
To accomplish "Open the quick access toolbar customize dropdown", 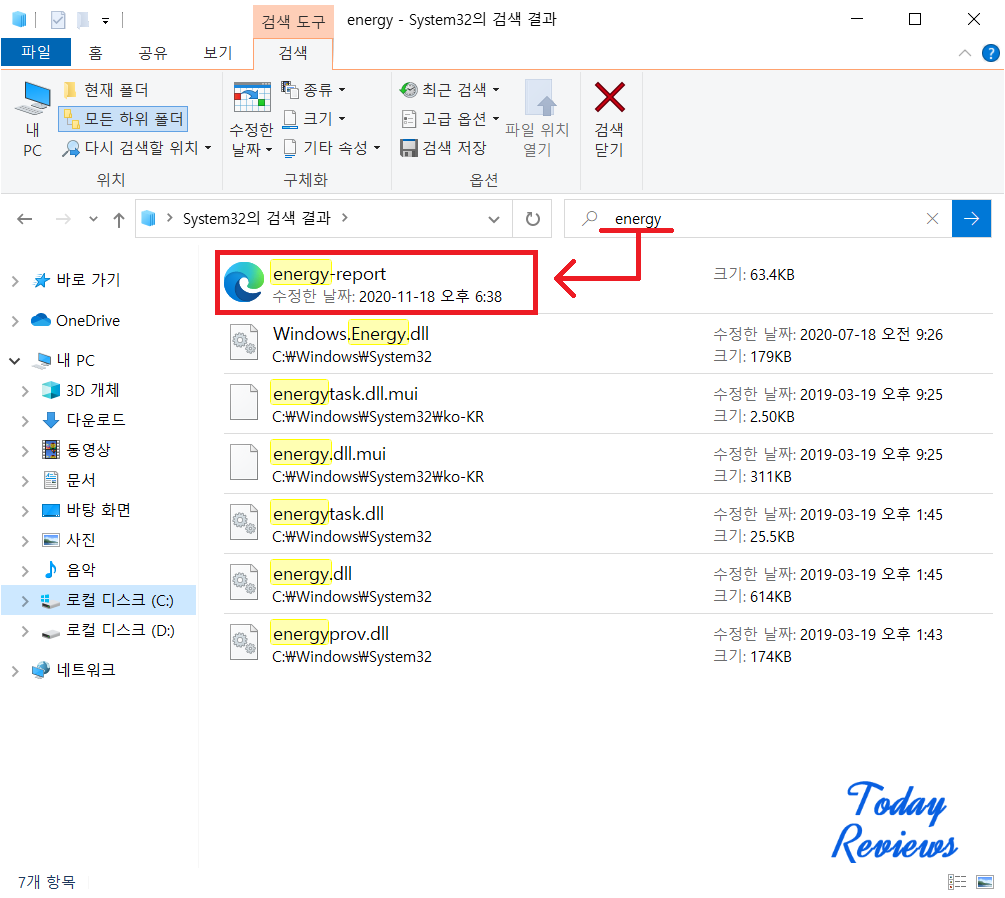I will [105, 21].
